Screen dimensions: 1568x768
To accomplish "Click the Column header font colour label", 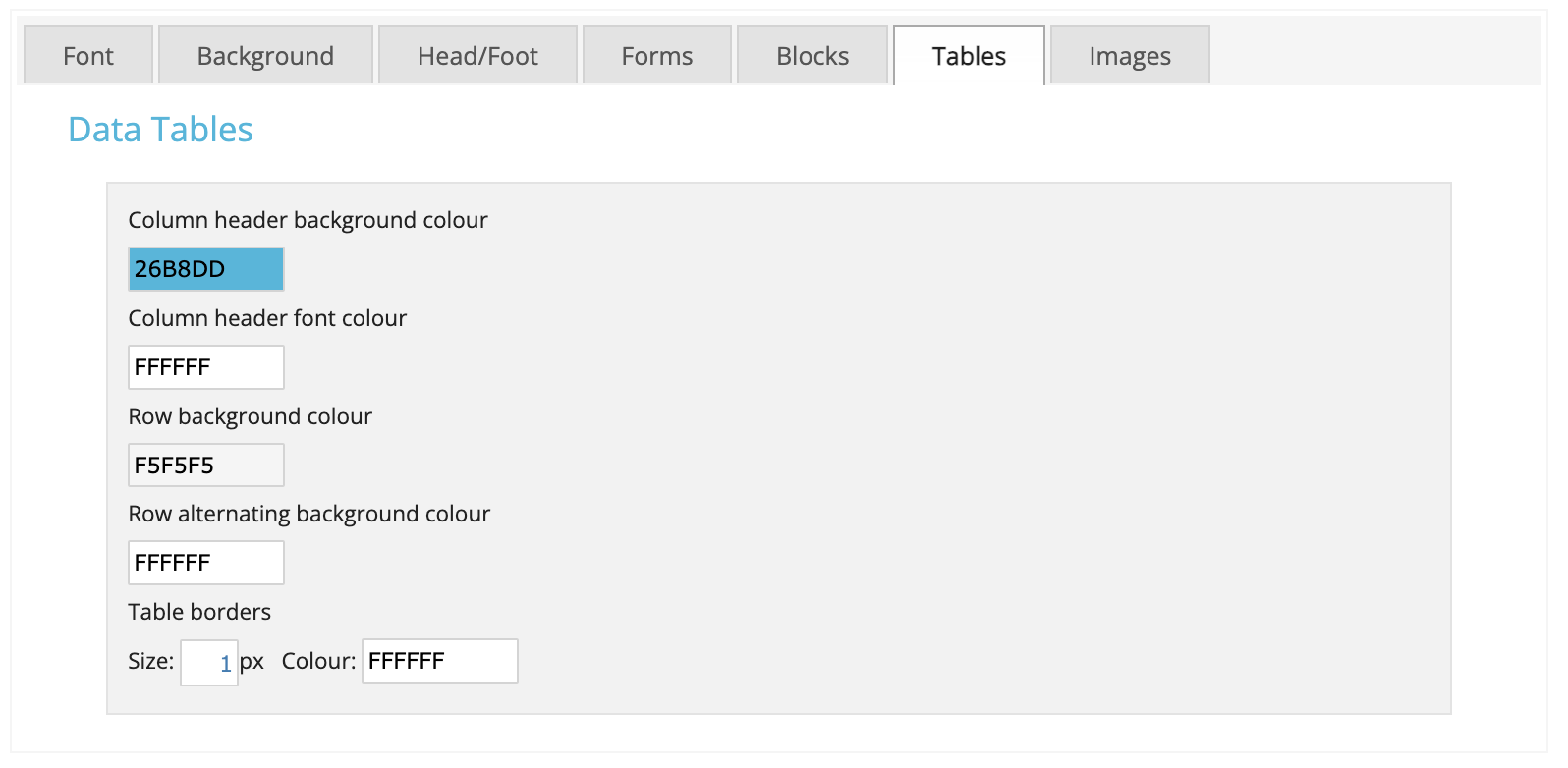I will pyautogui.click(x=267, y=318).
